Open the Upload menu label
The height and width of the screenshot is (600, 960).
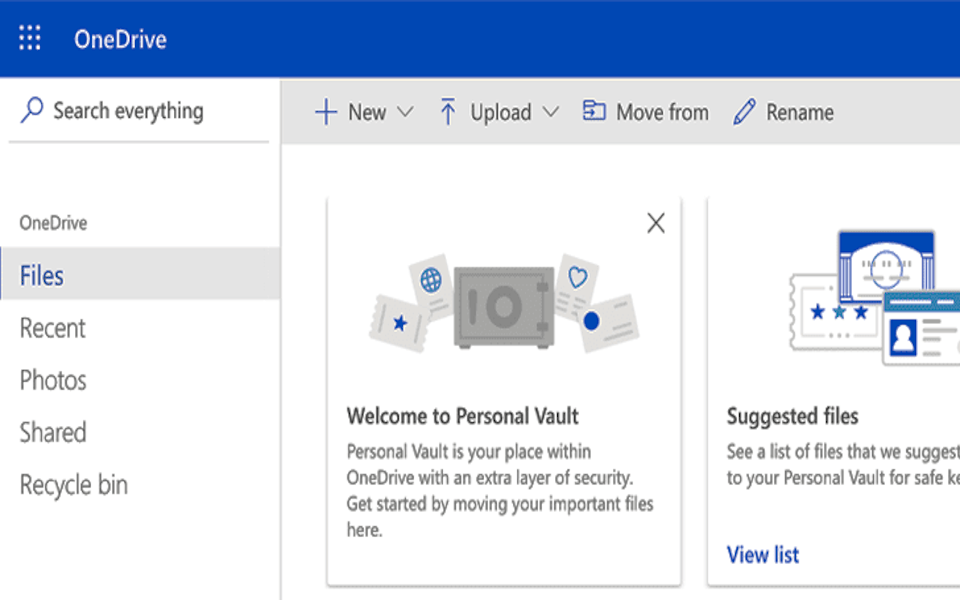coord(501,113)
